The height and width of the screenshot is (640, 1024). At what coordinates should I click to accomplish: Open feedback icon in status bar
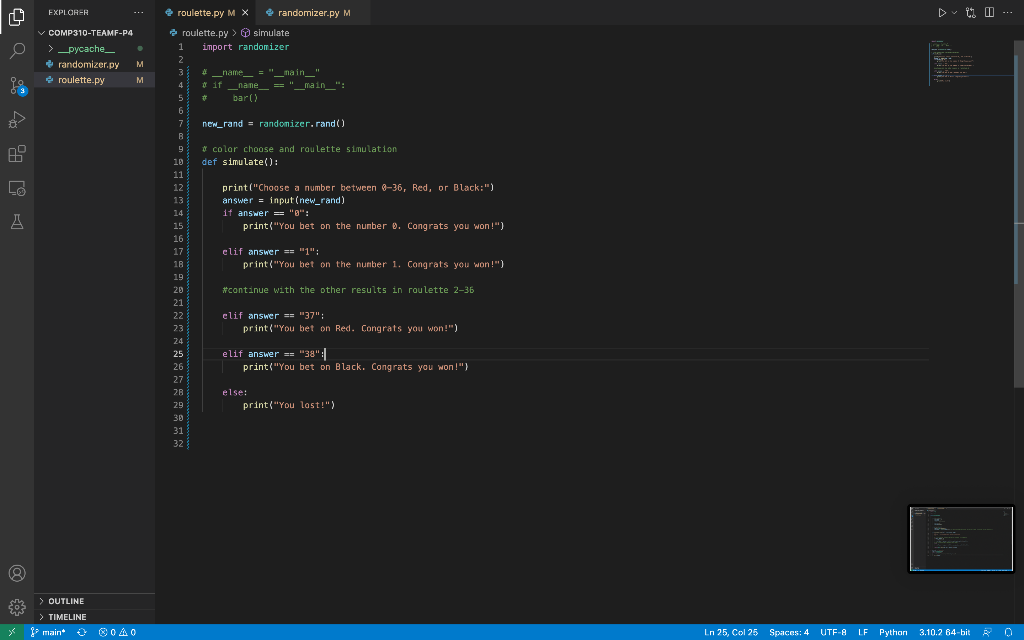pyautogui.click(x=987, y=632)
